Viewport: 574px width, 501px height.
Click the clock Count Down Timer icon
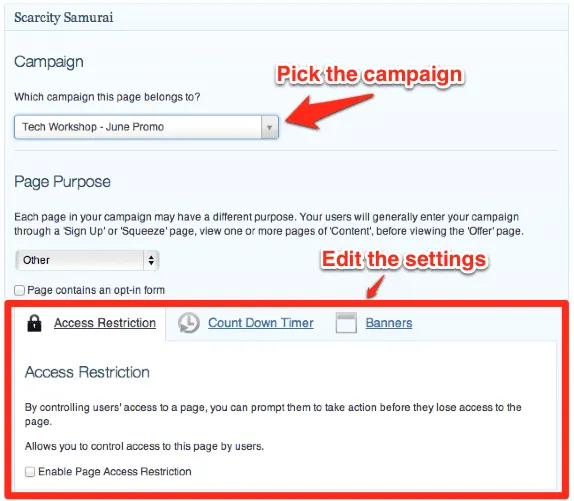pyautogui.click(x=189, y=323)
